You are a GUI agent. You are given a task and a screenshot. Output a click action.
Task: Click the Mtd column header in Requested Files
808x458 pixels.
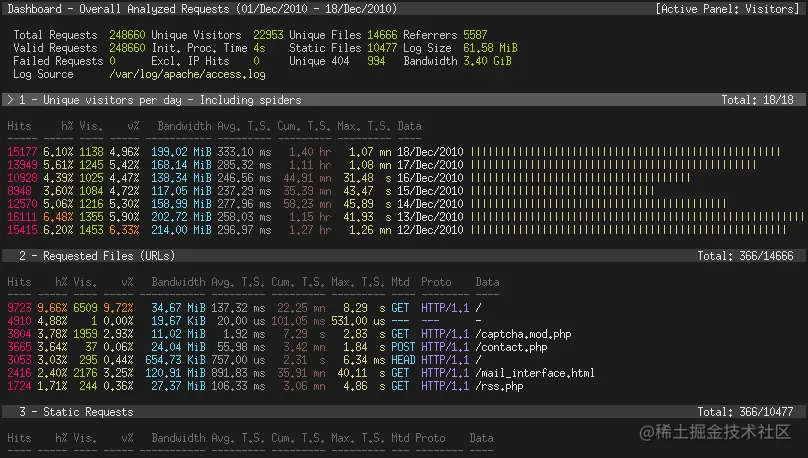(400, 282)
